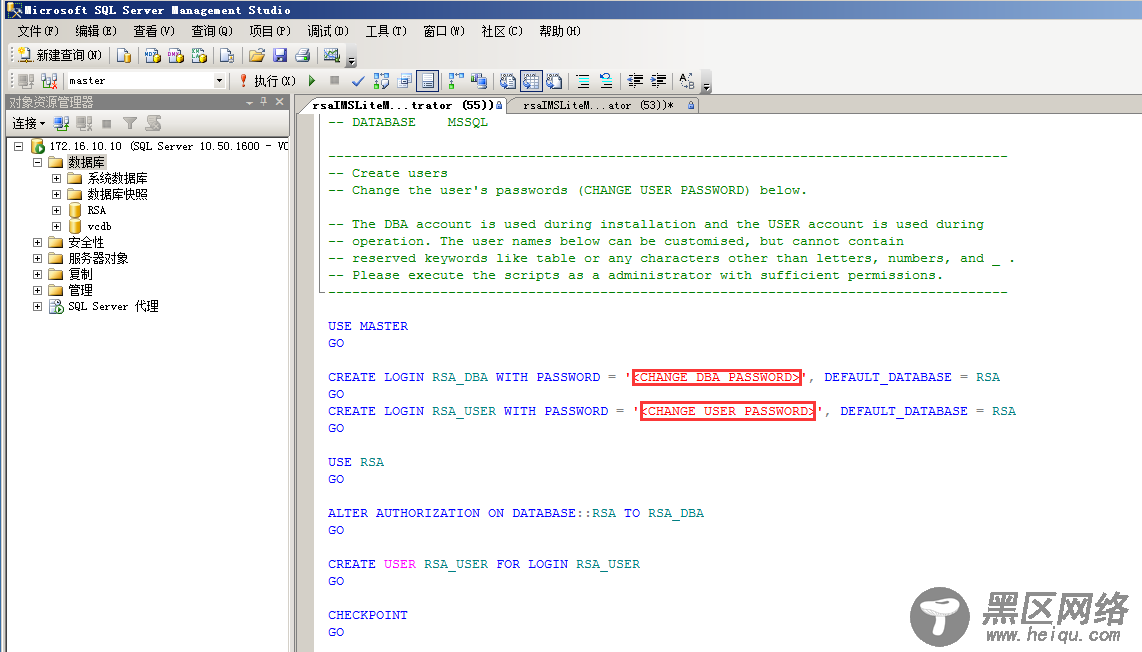Screen dimensions: 1142x652
Task: Toggle the IntelliSense enabled button
Action: 428,81
